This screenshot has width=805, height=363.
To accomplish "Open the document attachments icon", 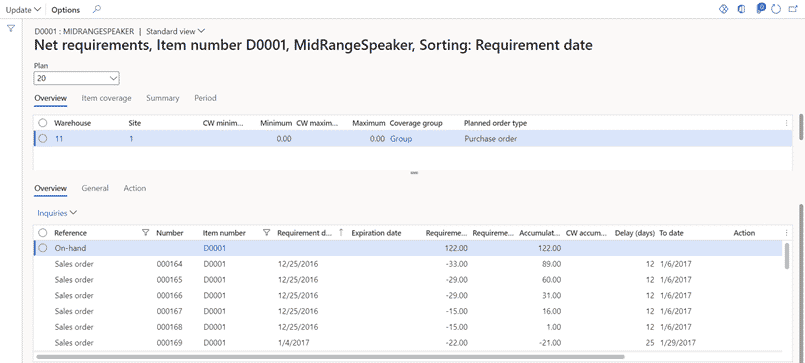I will click(761, 8).
